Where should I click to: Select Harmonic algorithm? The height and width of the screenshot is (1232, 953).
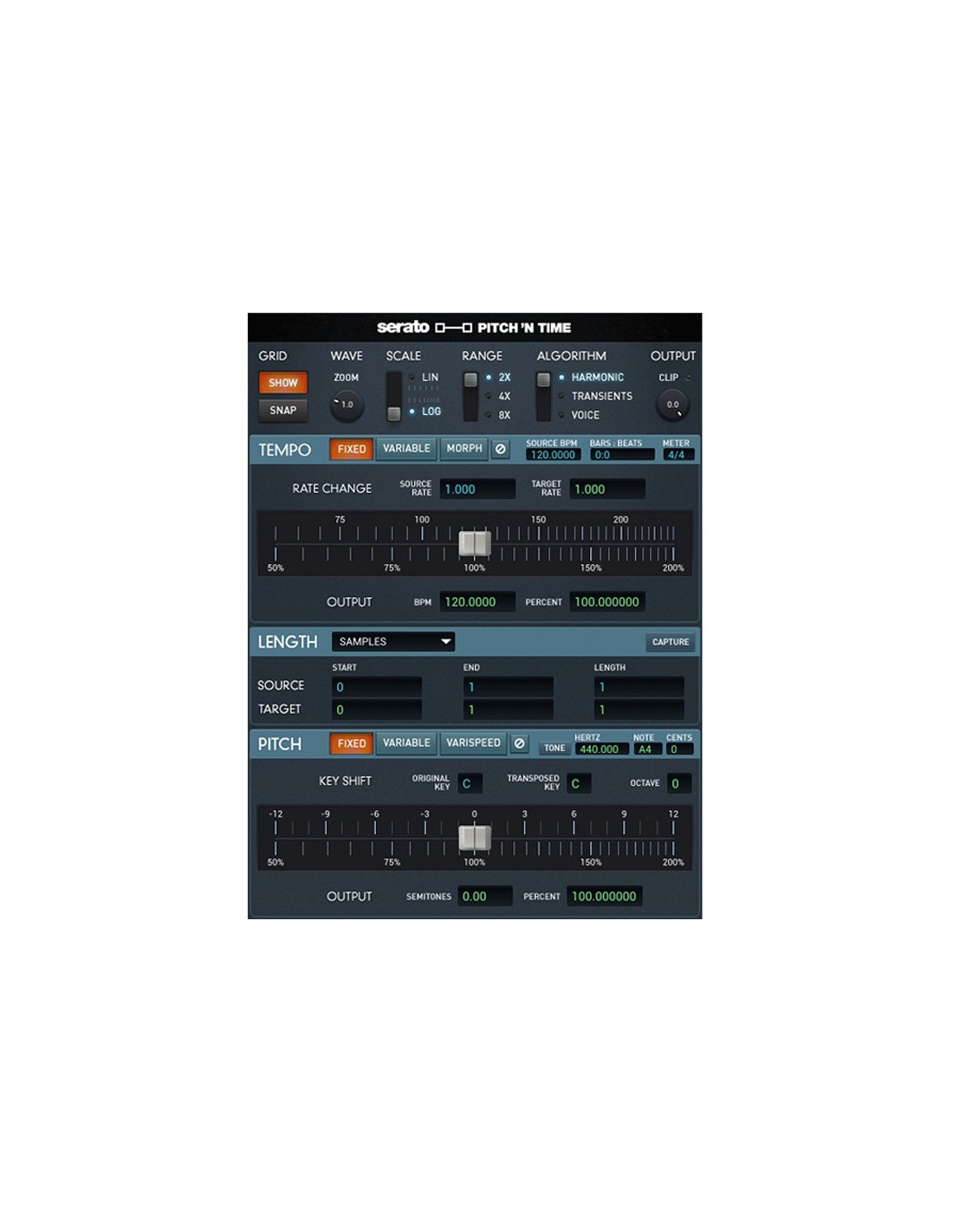(x=597, y=378)
